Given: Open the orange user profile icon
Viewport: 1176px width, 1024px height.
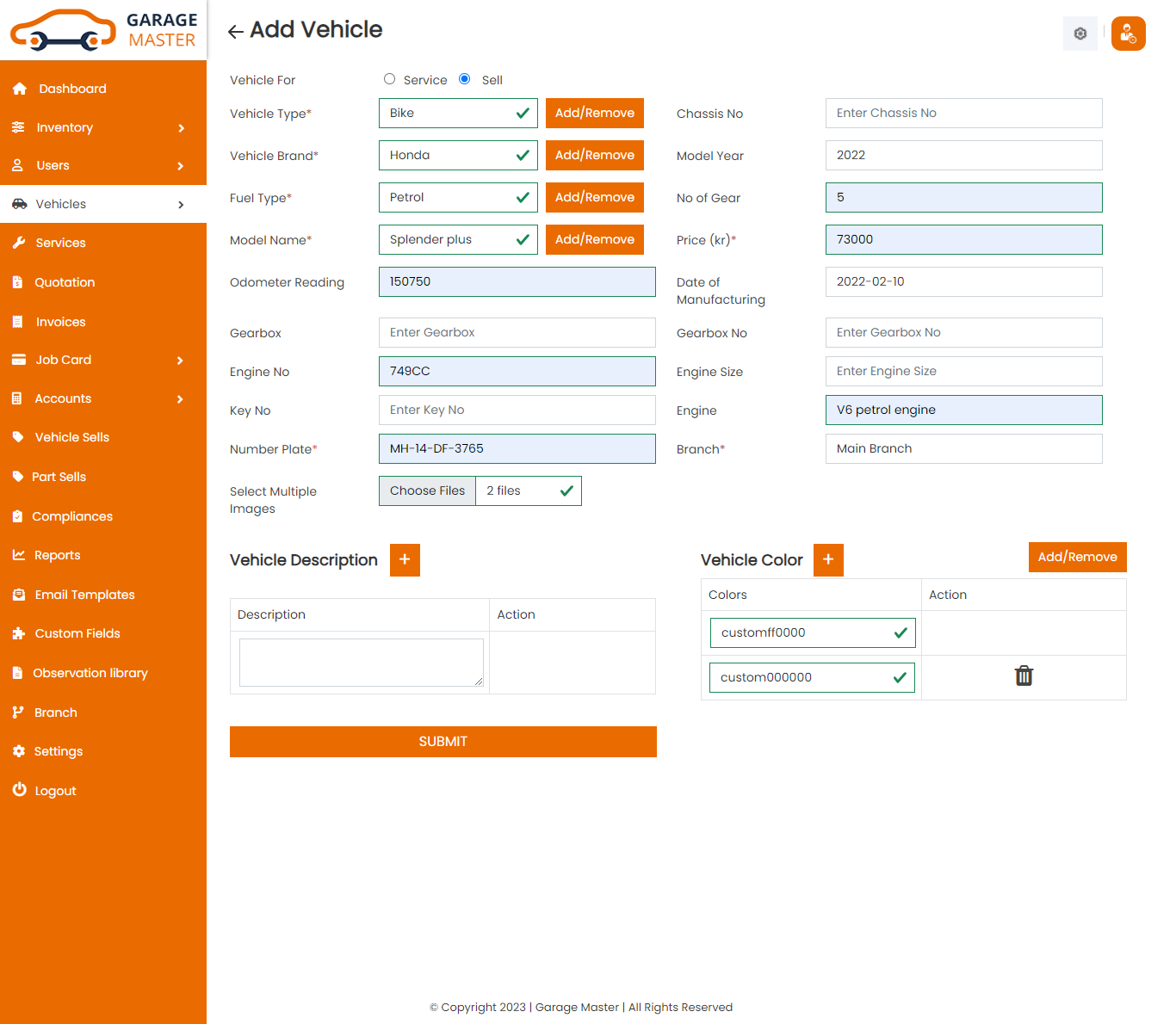Looking at the screenshot, I should point(1128,34).
